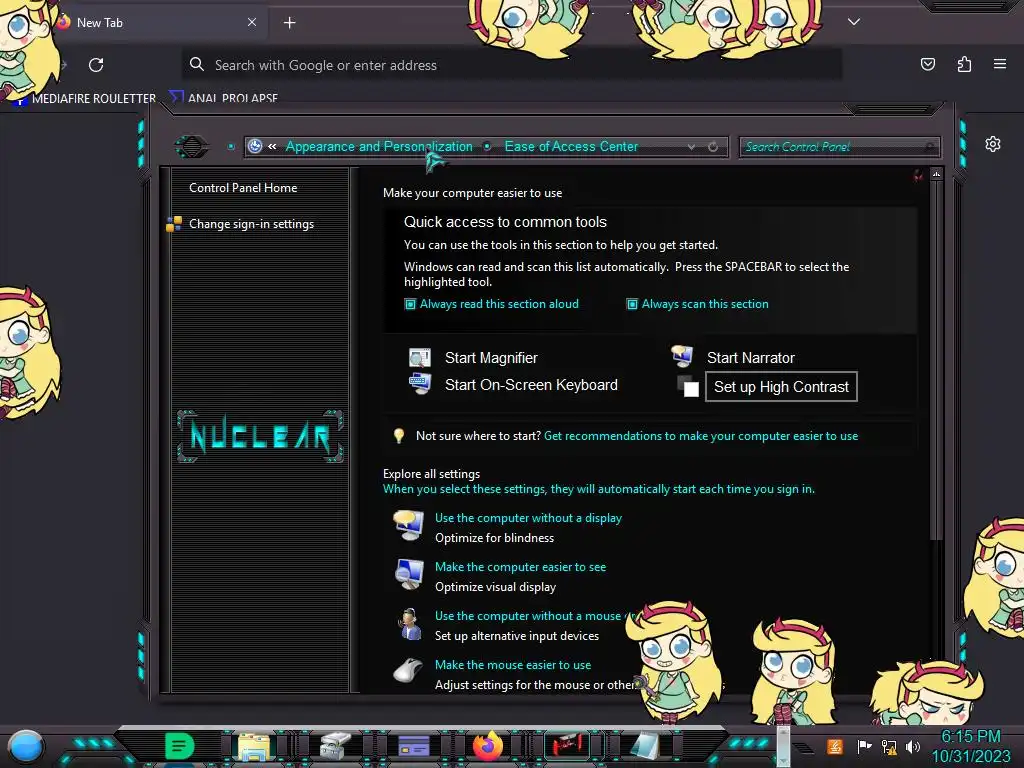Open Firefox extensions puzzle icon
The image size is (1024, 768).
point(964,64)
